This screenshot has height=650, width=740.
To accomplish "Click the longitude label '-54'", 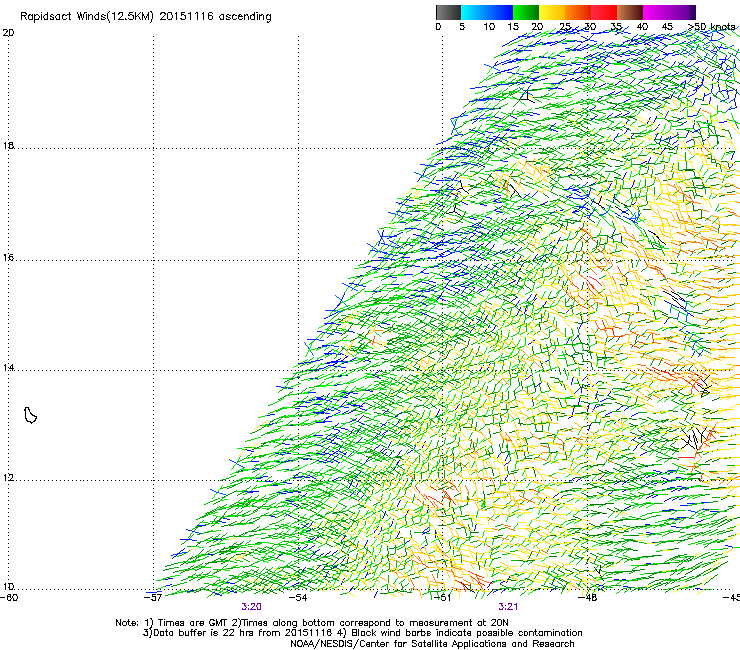I will [x=298, y=598].
